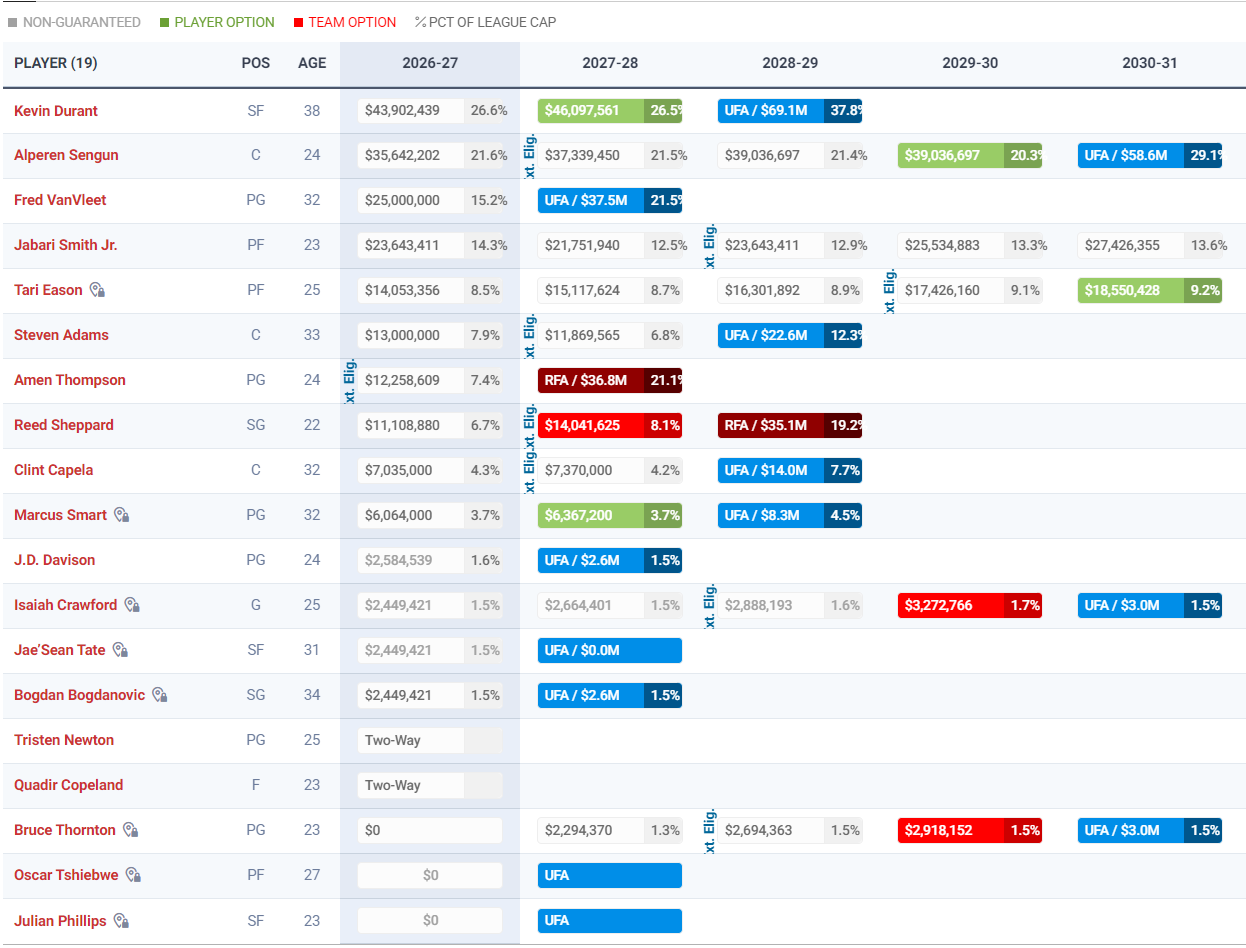This screenshot has width=1246, height=948.
Task: Click Durant's green $46,097,561 player option
Action: click(x=610, y=111)
